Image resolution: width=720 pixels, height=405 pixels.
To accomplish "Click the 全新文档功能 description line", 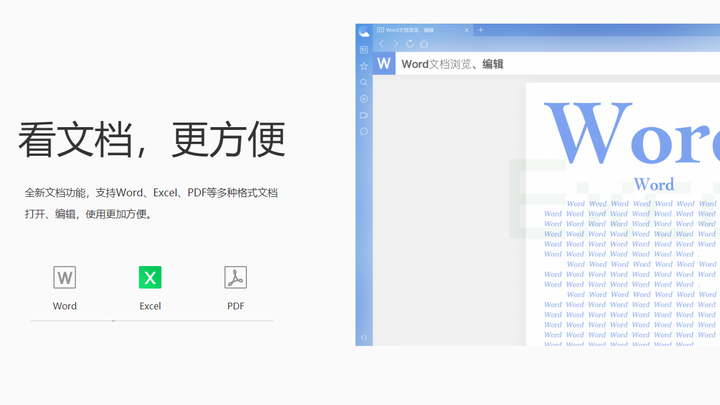I will tap(151, 193).
